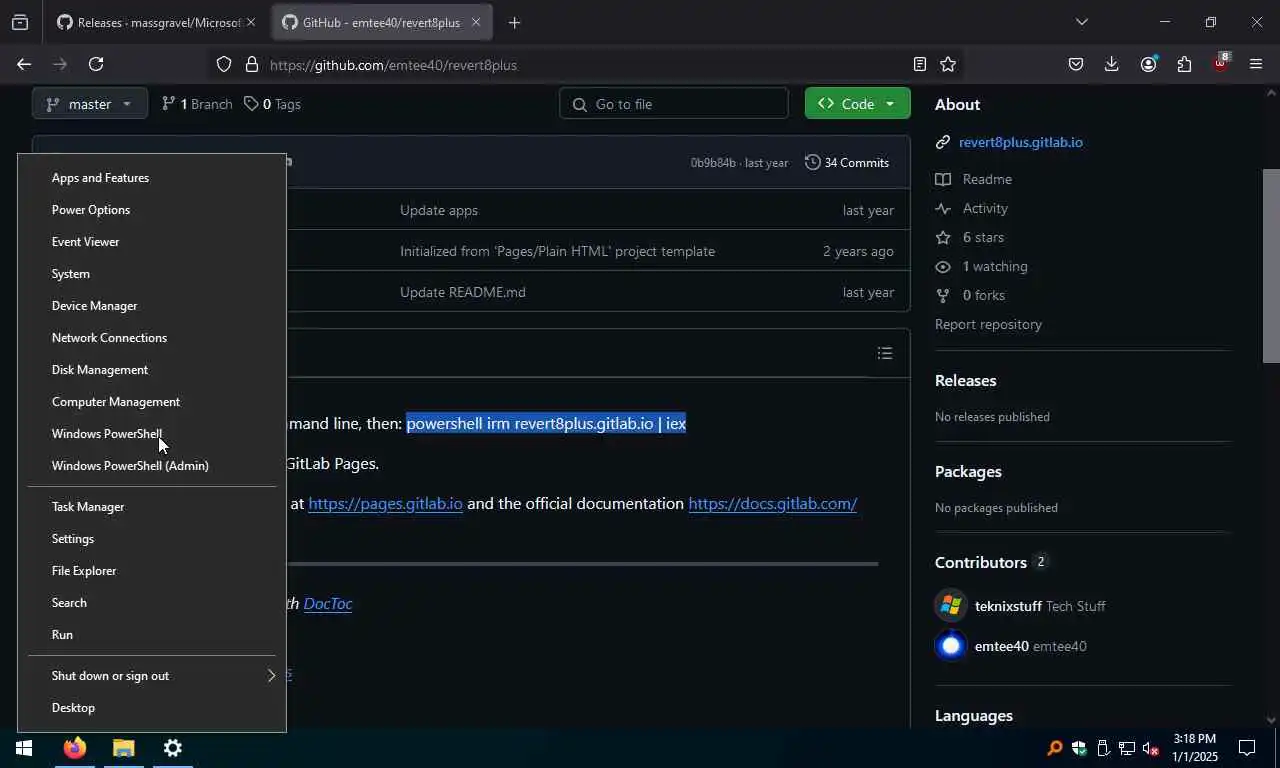The height and width of the screenshot is (768, 1280).
Task: Open the list all tabs dropdown
Action: (x=1081, y=22)
